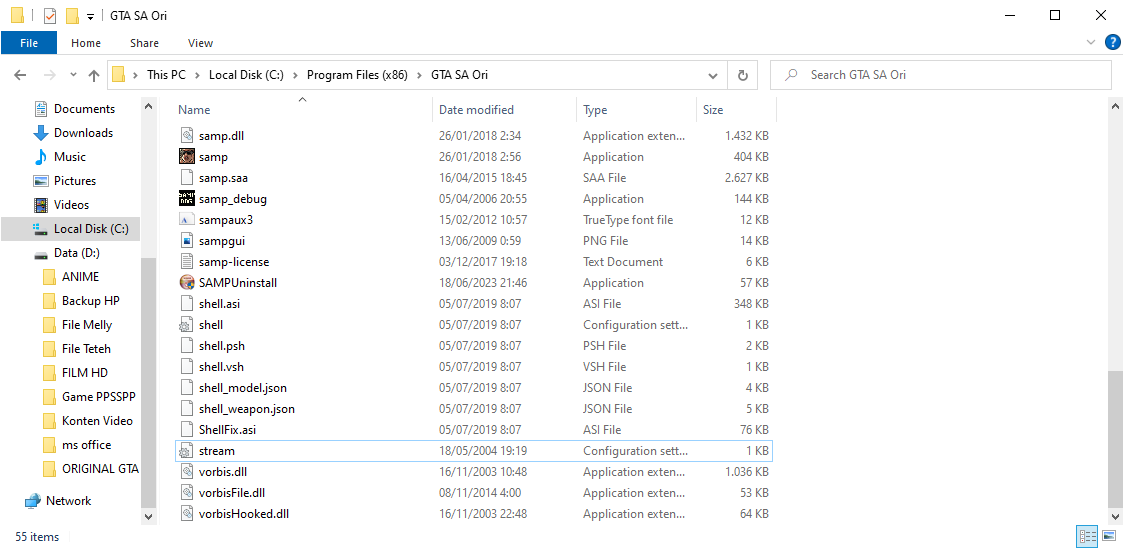
Task: Click the samp application icon
Action: [x=186, y=156]
